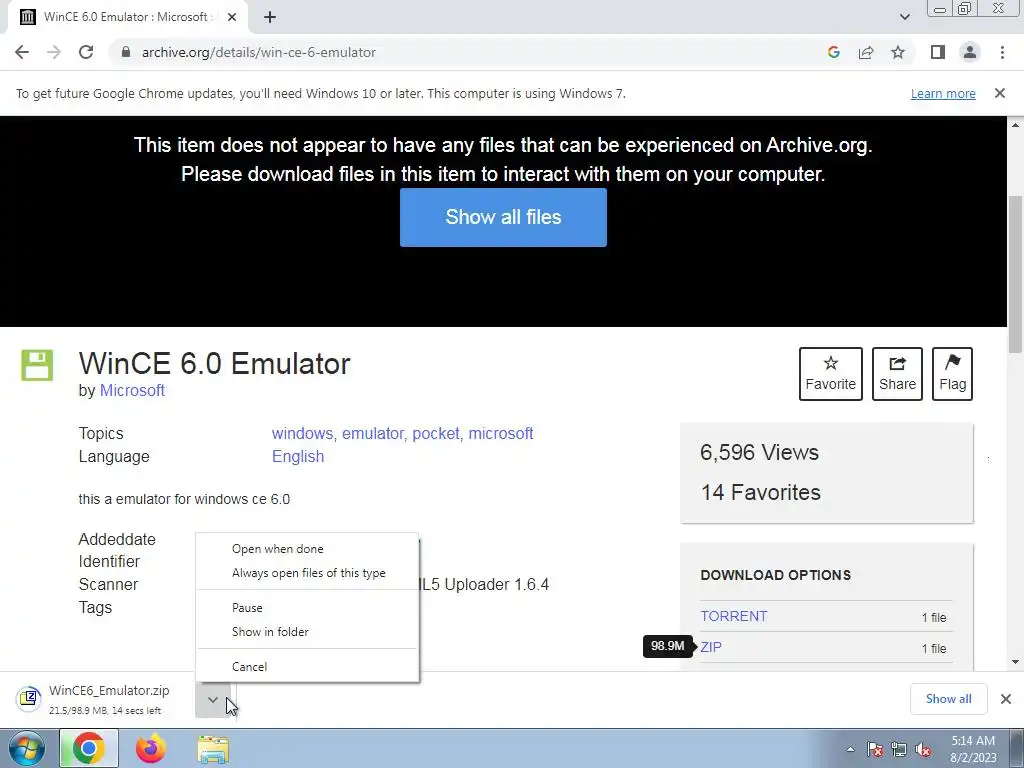1024x768 pixels.
Task: Open Windows Explorer from the taskbar
Action: coord(213,748)
